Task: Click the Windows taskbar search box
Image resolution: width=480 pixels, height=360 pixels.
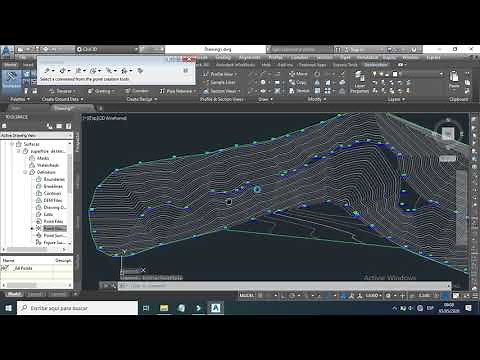Action: click(77, 308)
